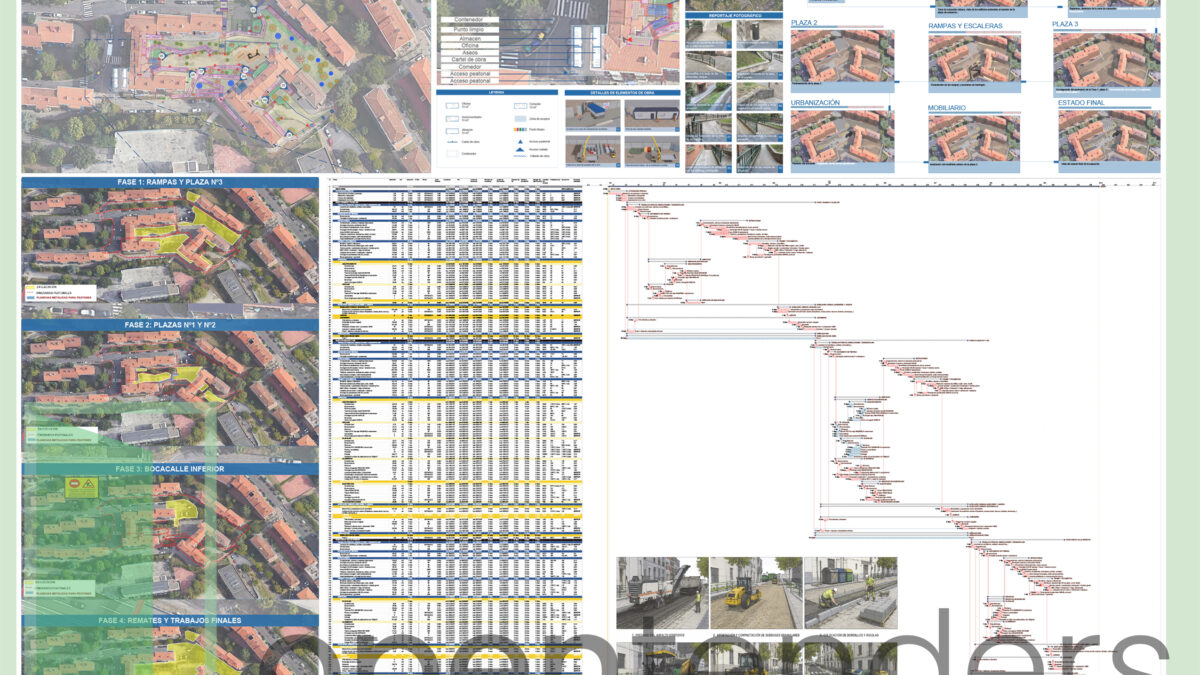This screenshot has height=675, width=1200.
Task: Click the 'FASE 2: PLAZAS Nº1 Y Nº2' banner
Action: pyautogui.click(x=170, y=326)
